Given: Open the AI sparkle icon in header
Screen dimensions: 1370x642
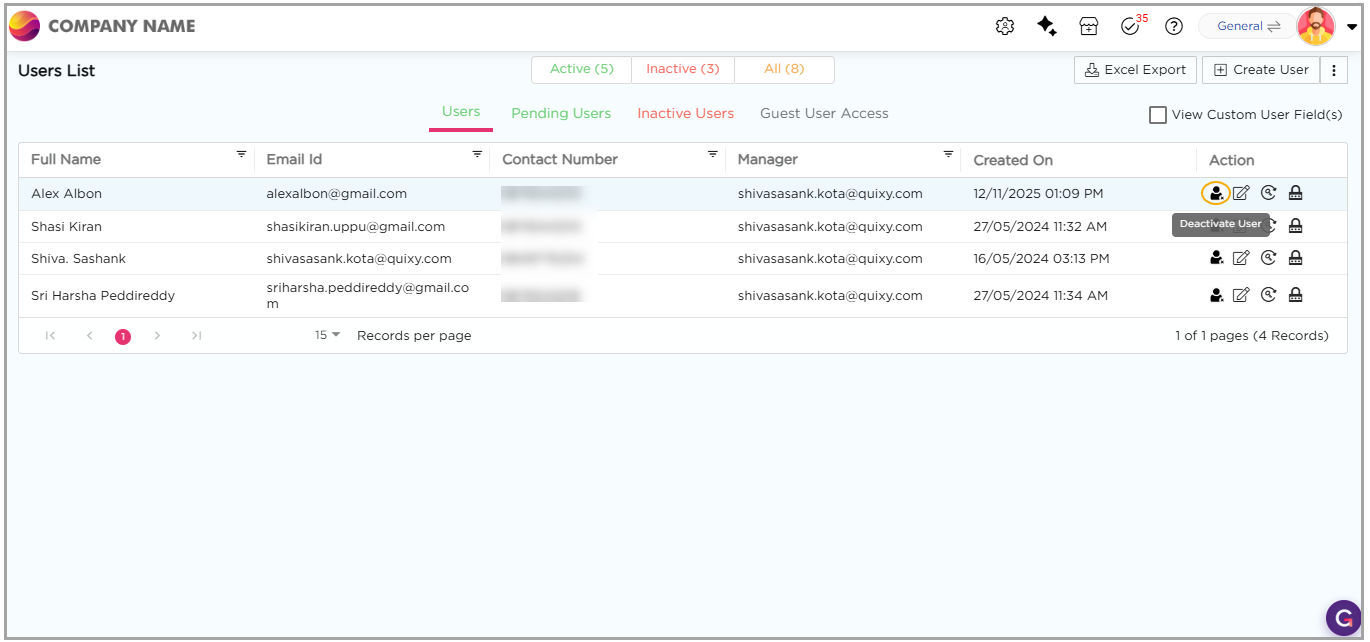Looking at the screenshot, I should pos(1047,27).
